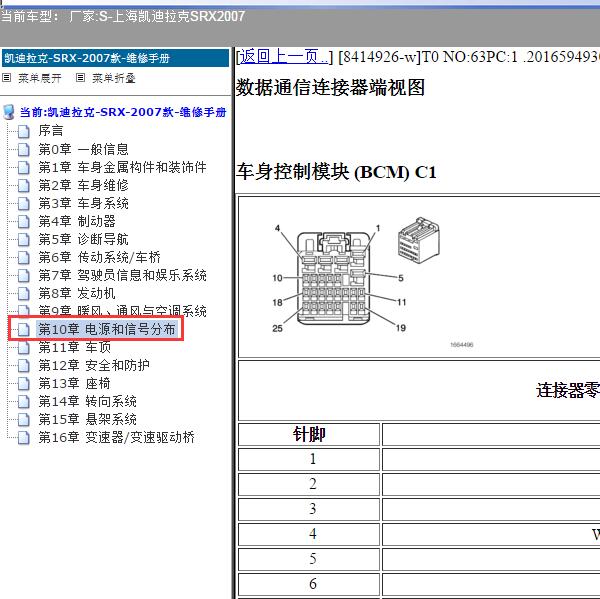
Task: Click the page icon beside 第8章 发动机
Action: click(24, 294)
